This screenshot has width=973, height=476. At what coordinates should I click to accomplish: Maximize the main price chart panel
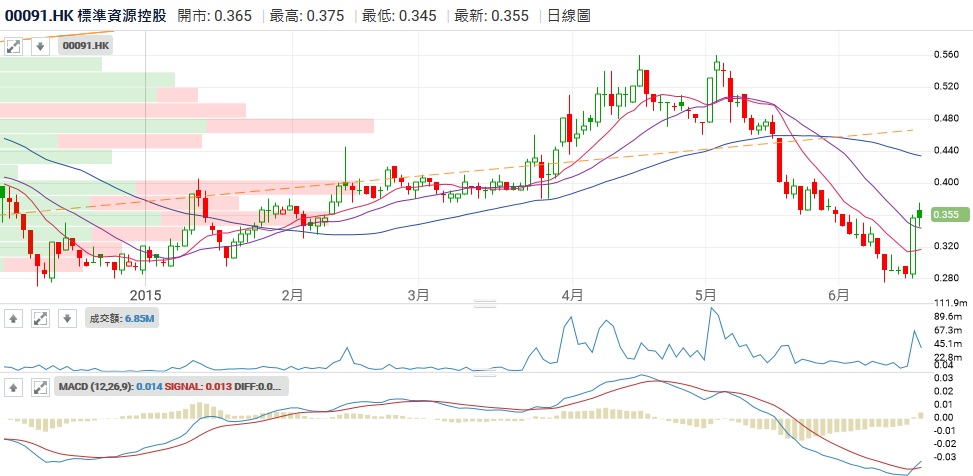15,46
